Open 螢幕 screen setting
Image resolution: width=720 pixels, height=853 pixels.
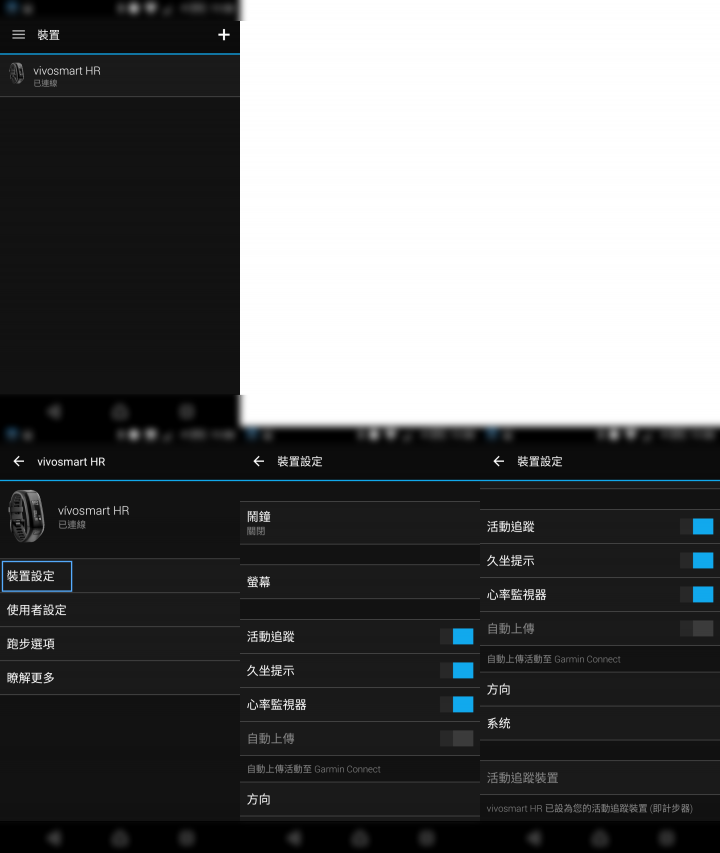359,582
